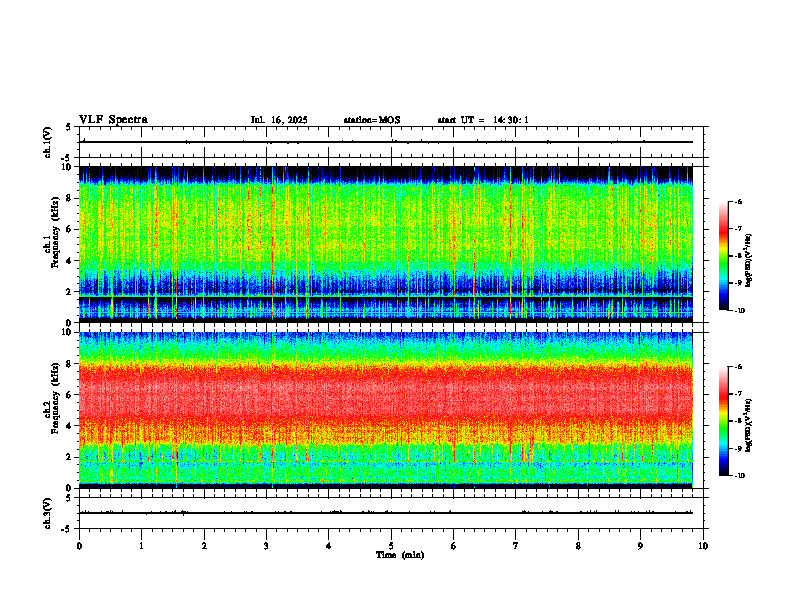
Task: Click time axis tick label "6"
Action: coord(454,546)
